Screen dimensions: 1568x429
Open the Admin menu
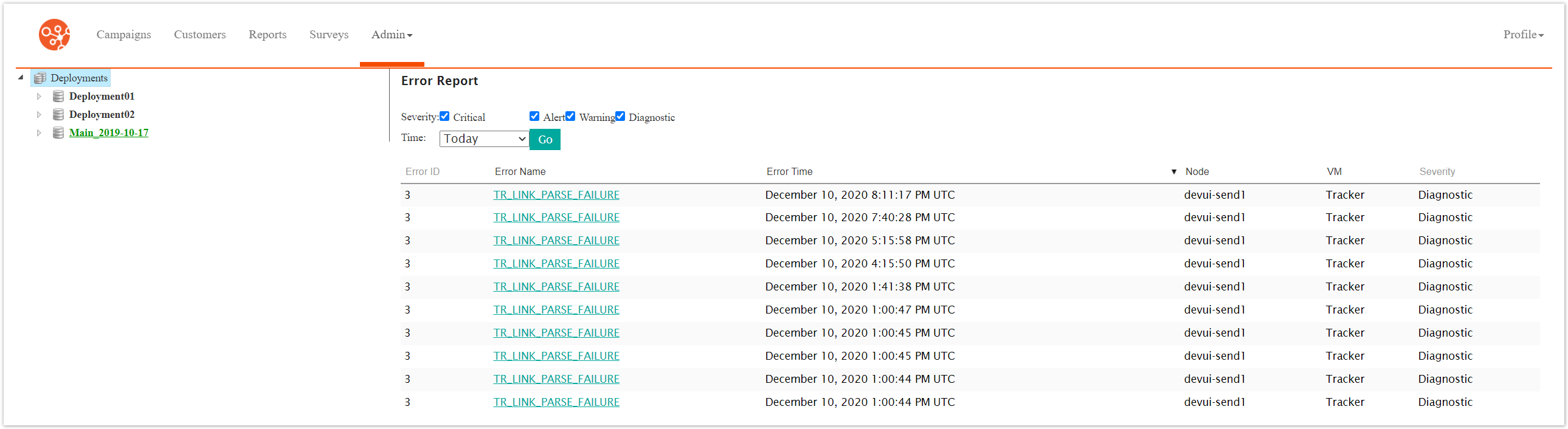pos(392,35)
